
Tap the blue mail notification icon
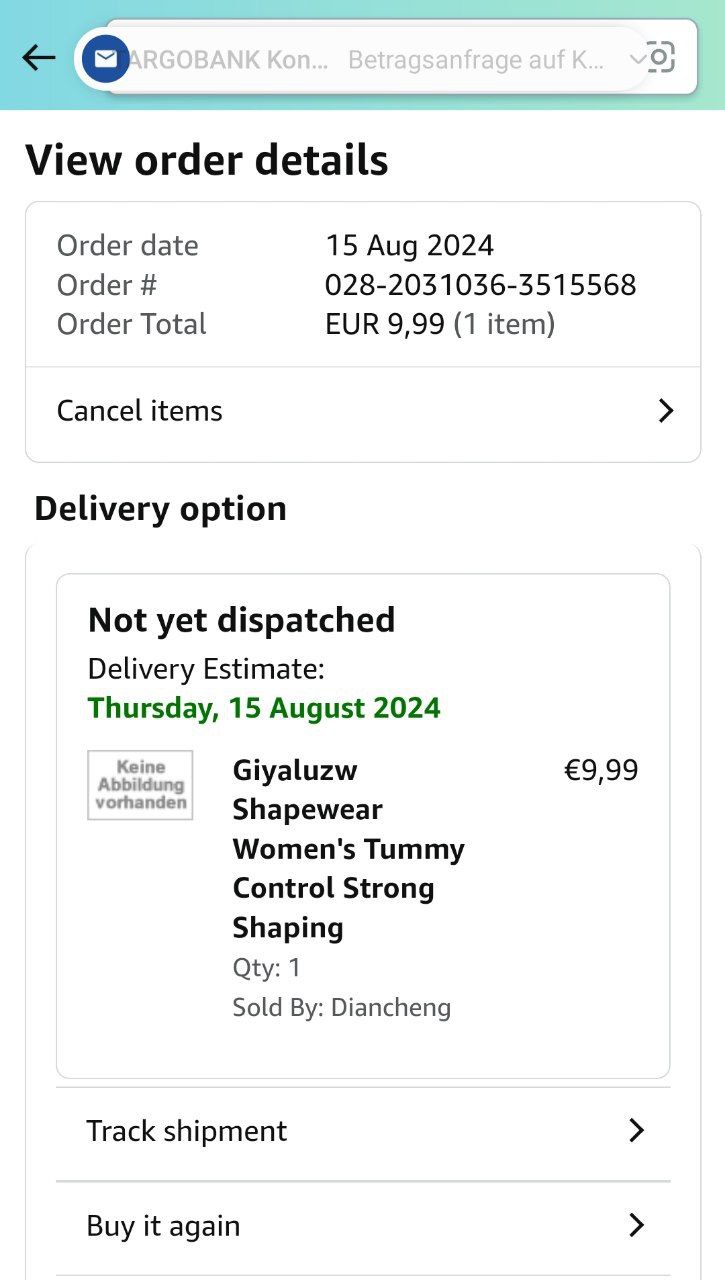click(x=105, y=60)
